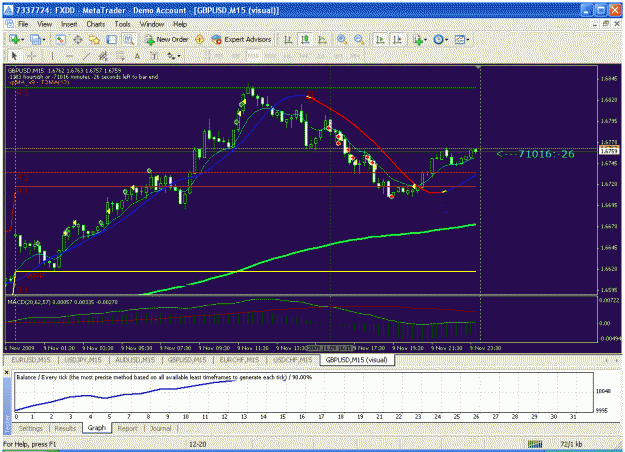Open the Help menu
The width and height of the screenshot is (625, 452).
click(180, 24)
